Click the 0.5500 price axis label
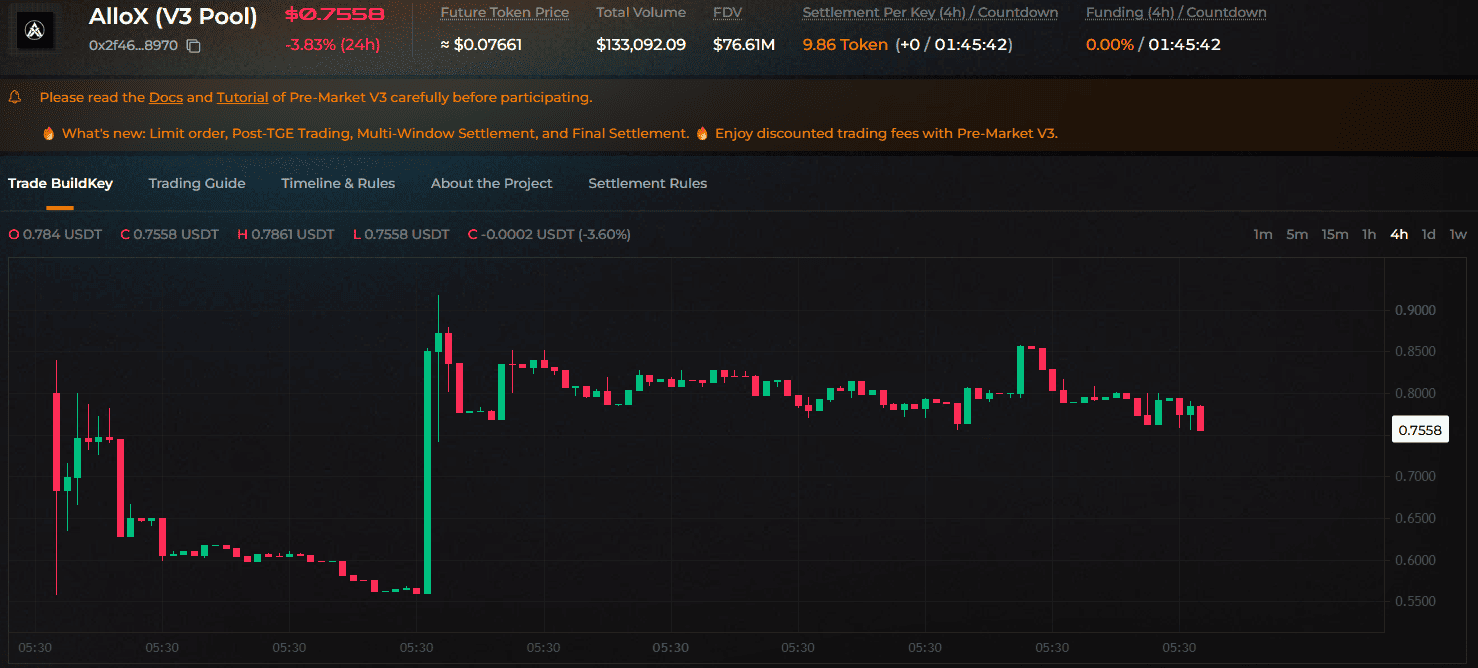Image resolution: width=1478 pixels, height=668 pixels. (x=1415, y=601)
